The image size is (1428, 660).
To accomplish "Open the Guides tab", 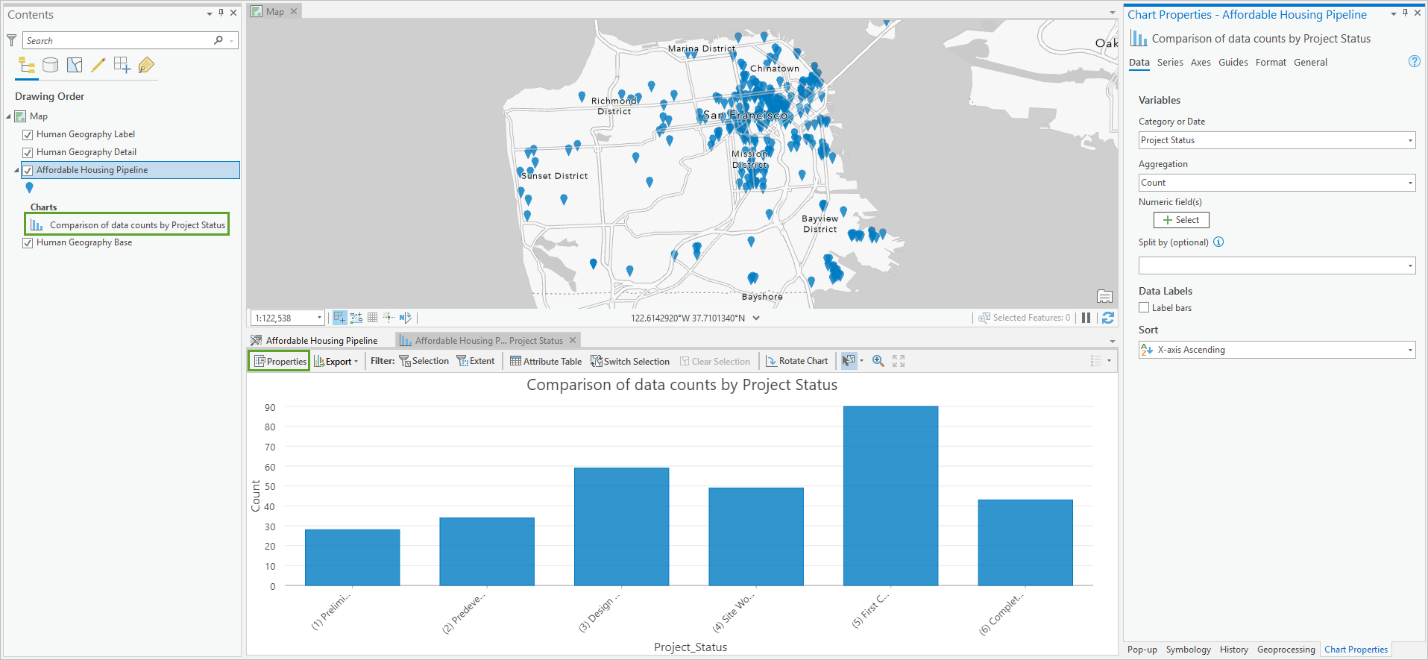I will click(x=1233, y=62).
